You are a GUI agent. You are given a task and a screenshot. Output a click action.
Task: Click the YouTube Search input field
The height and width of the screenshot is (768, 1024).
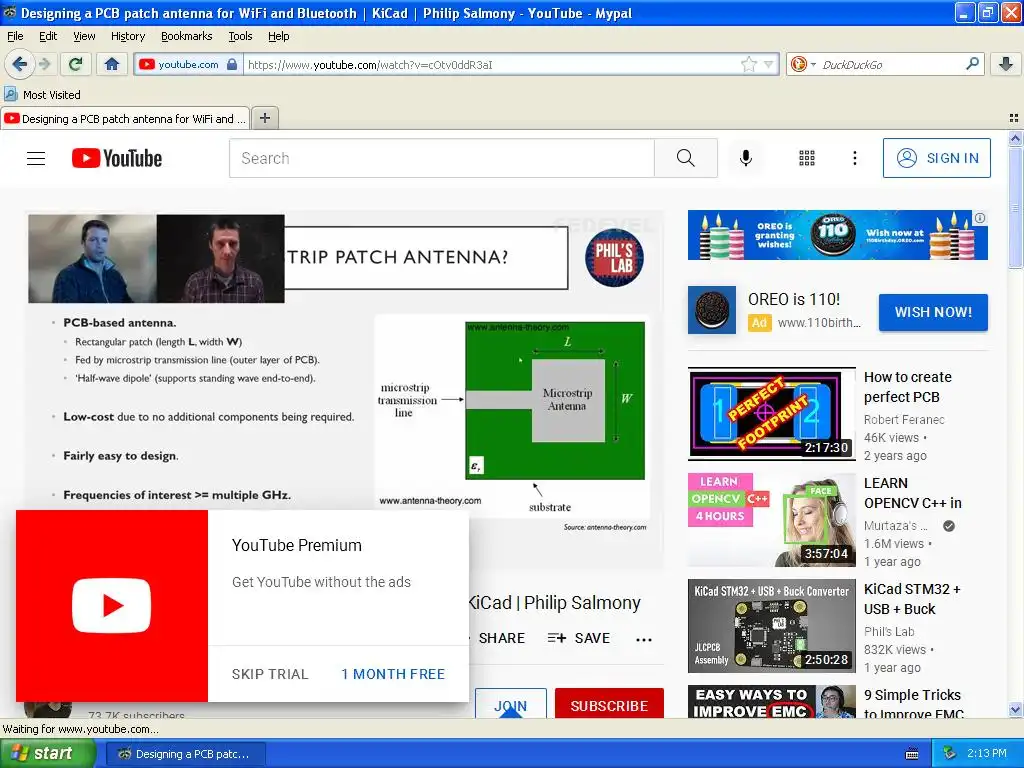coord(441,158)
